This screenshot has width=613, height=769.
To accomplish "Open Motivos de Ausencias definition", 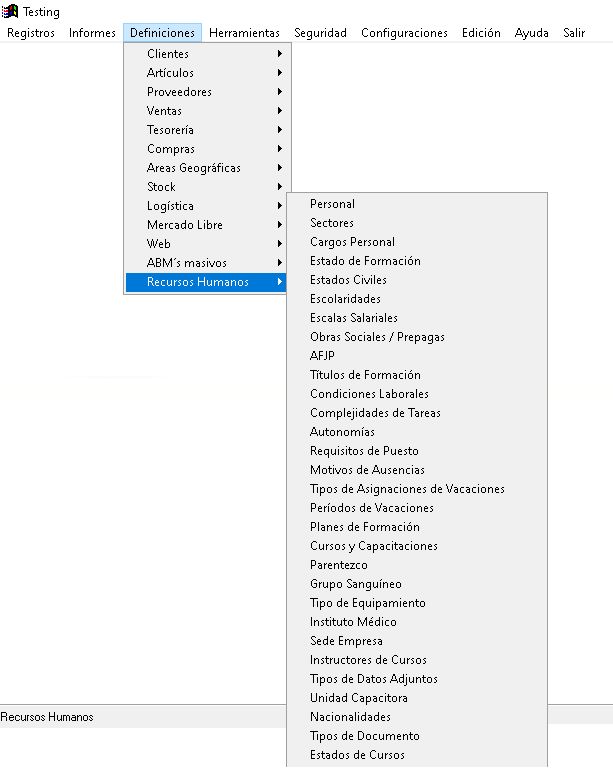I will point(367,470).
